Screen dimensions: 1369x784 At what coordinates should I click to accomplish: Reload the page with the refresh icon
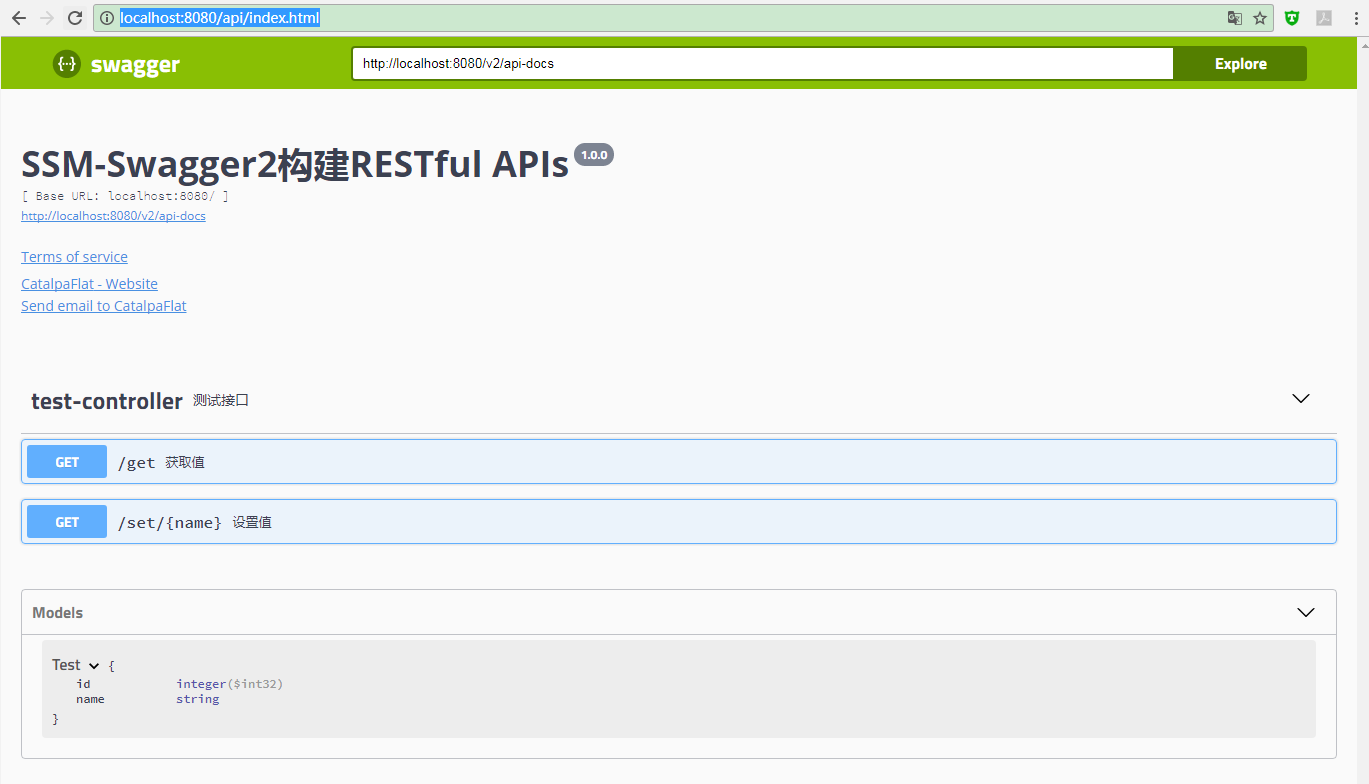(x=75, y=18)
